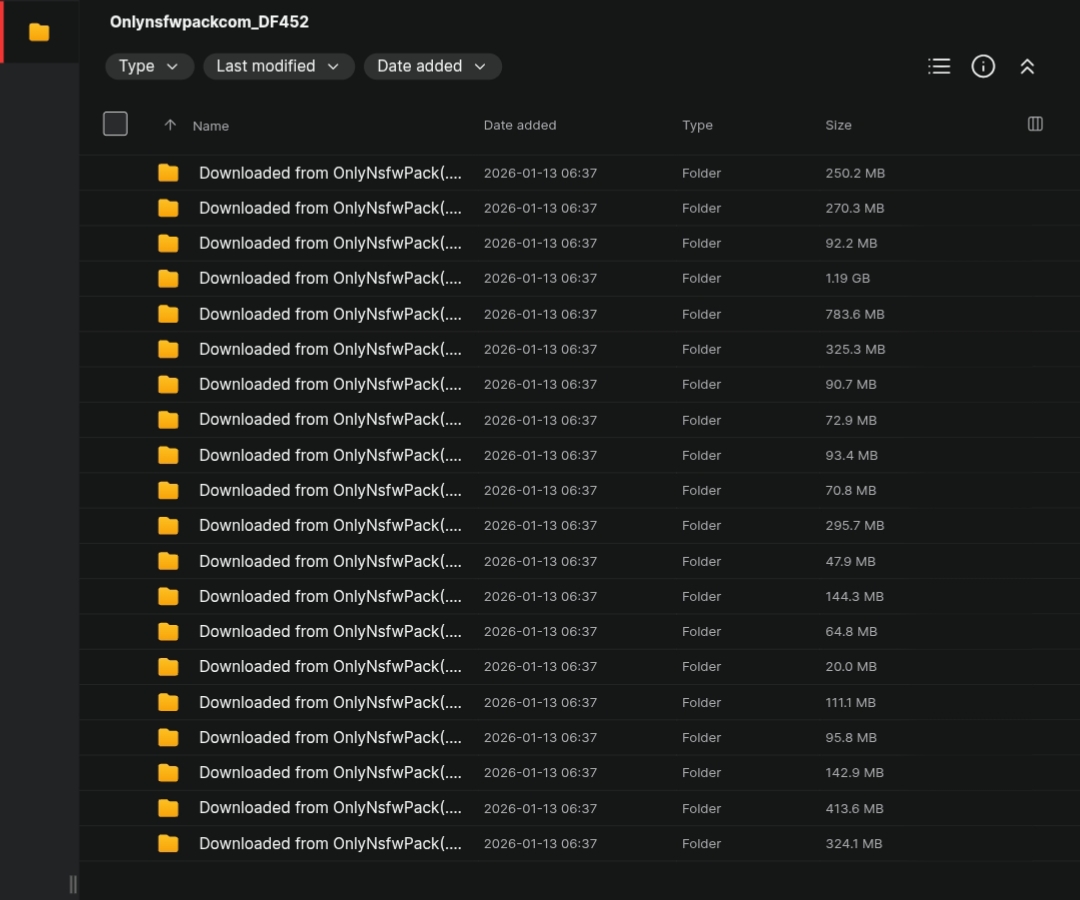Screen dimensions: 1080x900
Task: Click folder icon of the 1.19 GB row
Action: tap(168, 278)
